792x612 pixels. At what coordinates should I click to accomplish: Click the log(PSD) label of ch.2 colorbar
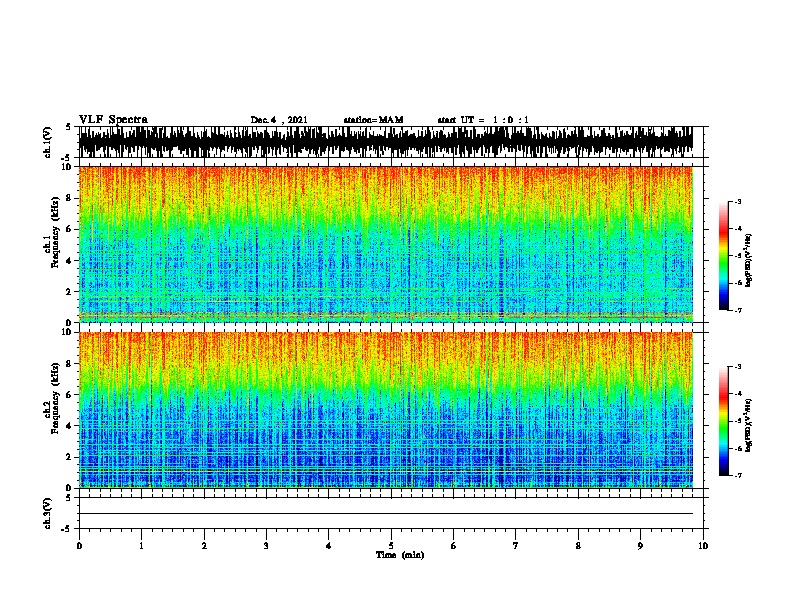(748, 425)
